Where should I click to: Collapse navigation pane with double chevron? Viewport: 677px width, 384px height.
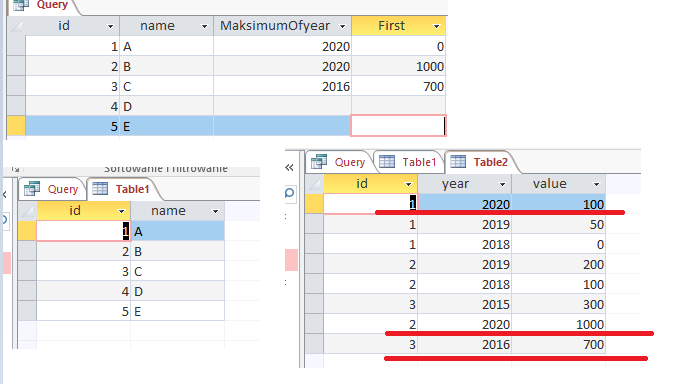pos(289,168)
